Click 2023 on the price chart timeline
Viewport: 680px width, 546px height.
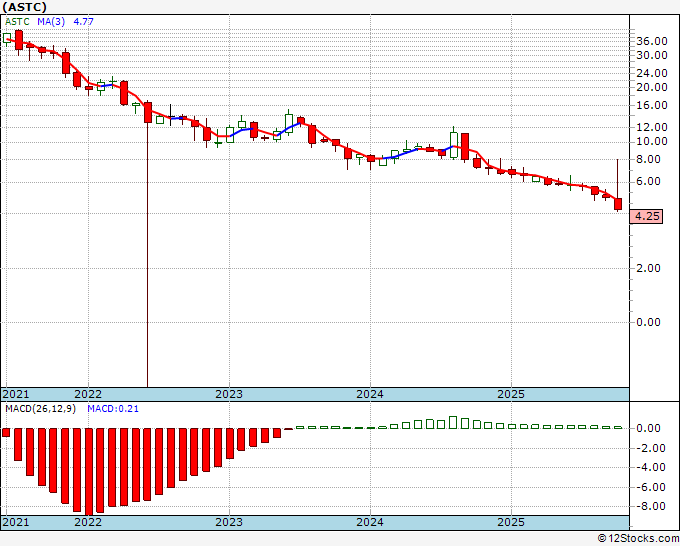[x=229, y=394]
